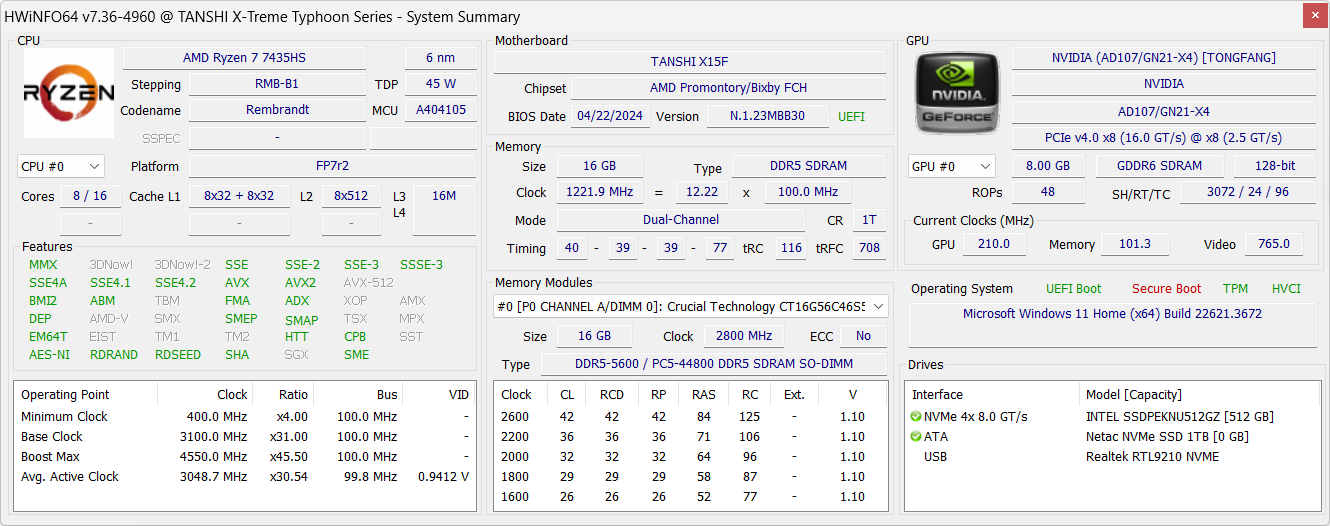Screen dimensions: 1330x526
Task: Select the 8x512 L2 cache value
Action: (351, 196)
